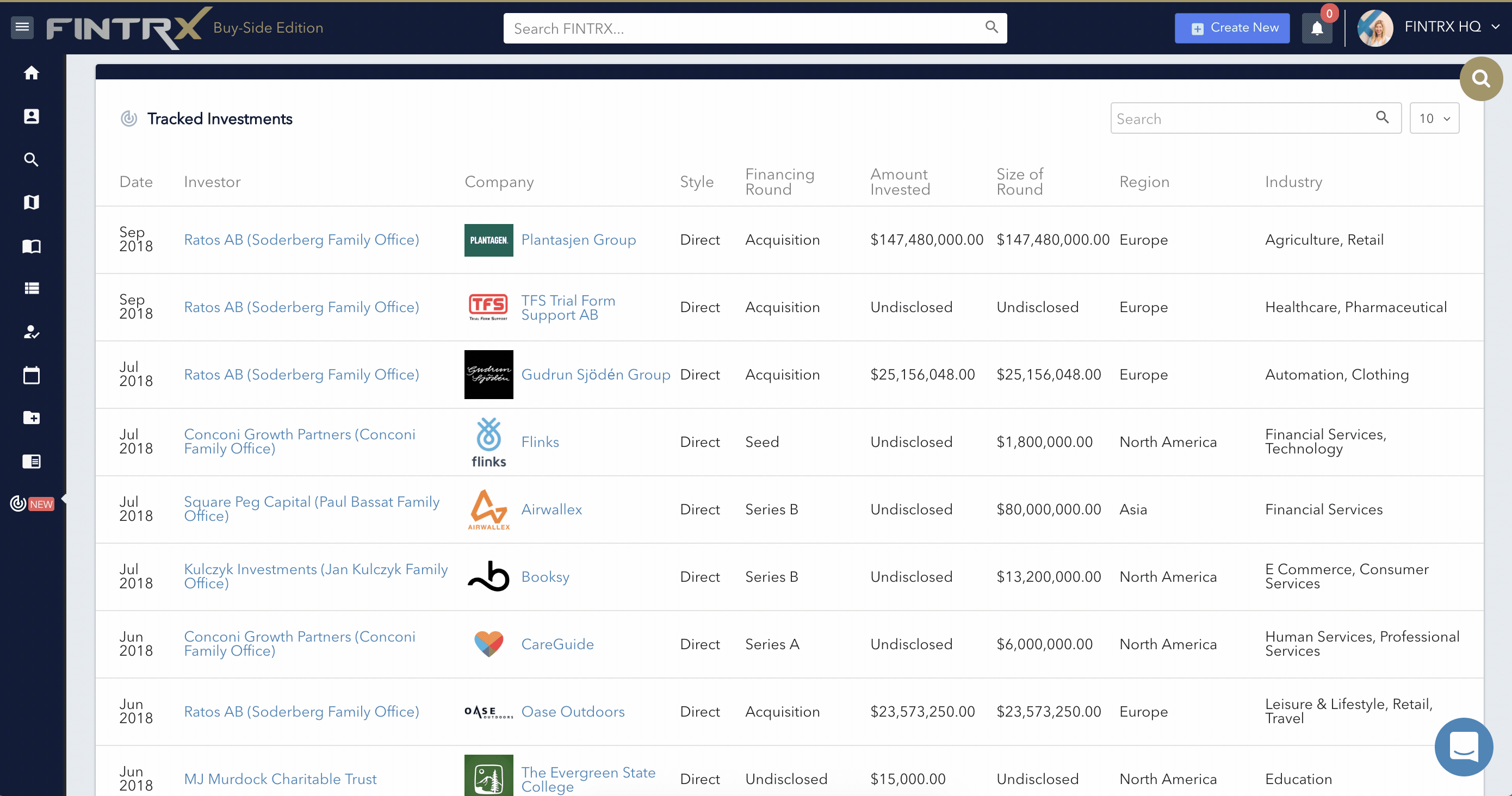Open the chat support bubble
1512x796 pixels.
pyautogui.click(x=1463, y=746)
